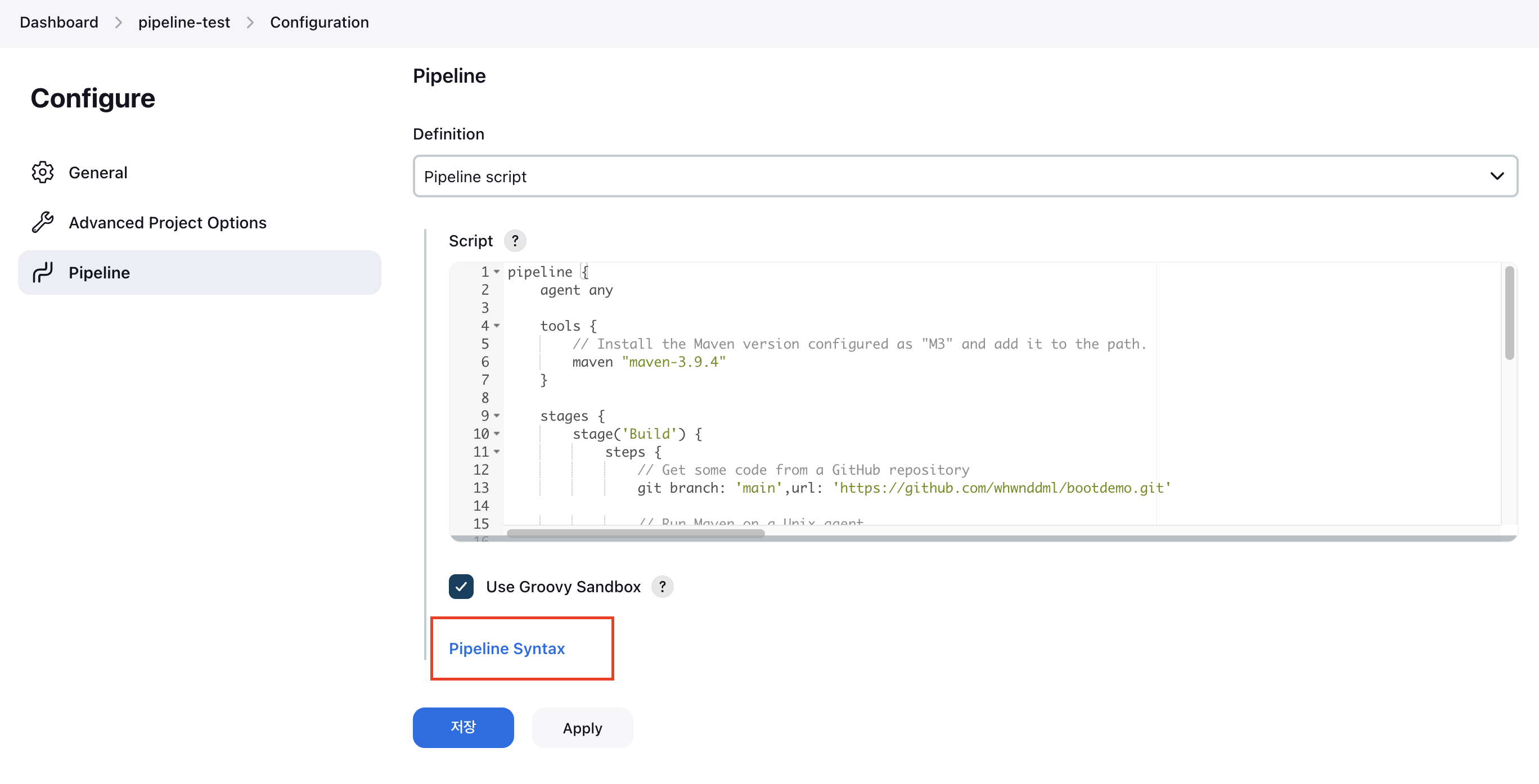
Task: Open Script help question mark
Action: tap(514, 241)
